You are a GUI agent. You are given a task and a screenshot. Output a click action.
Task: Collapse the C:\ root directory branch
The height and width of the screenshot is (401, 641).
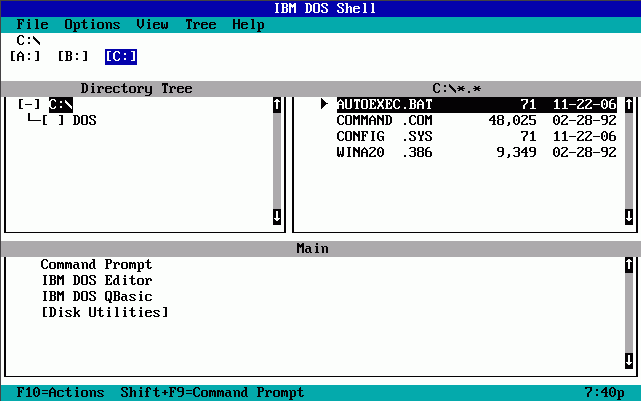click(x=29, y=104)
